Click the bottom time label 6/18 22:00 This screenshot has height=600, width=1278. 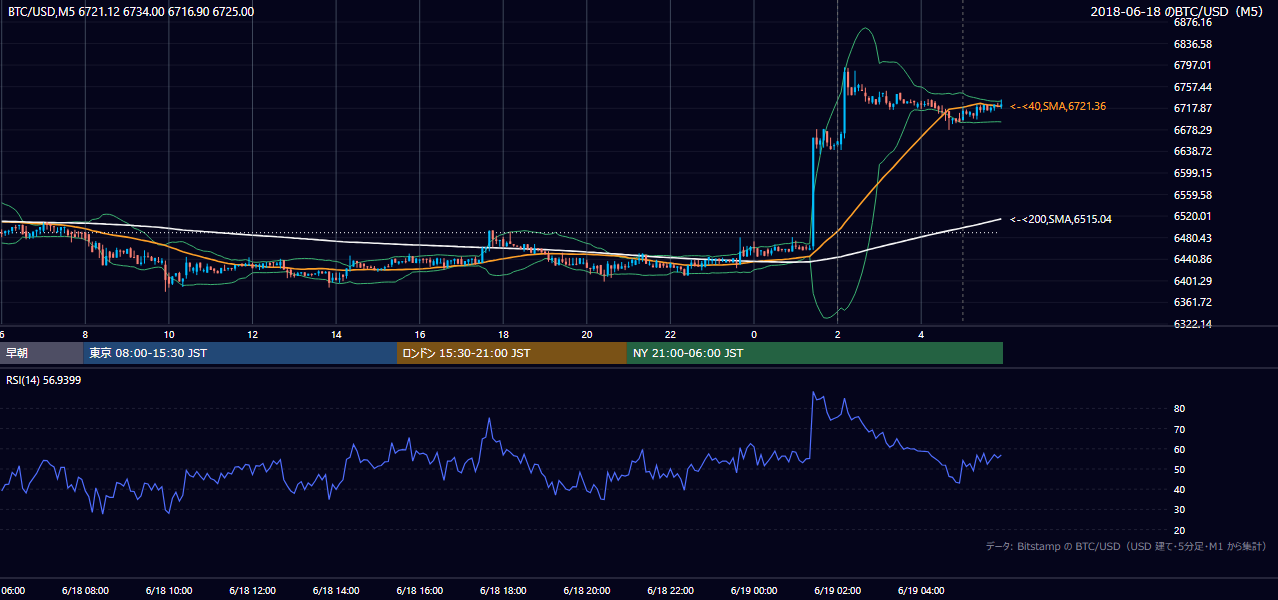[x=670, y=591]
